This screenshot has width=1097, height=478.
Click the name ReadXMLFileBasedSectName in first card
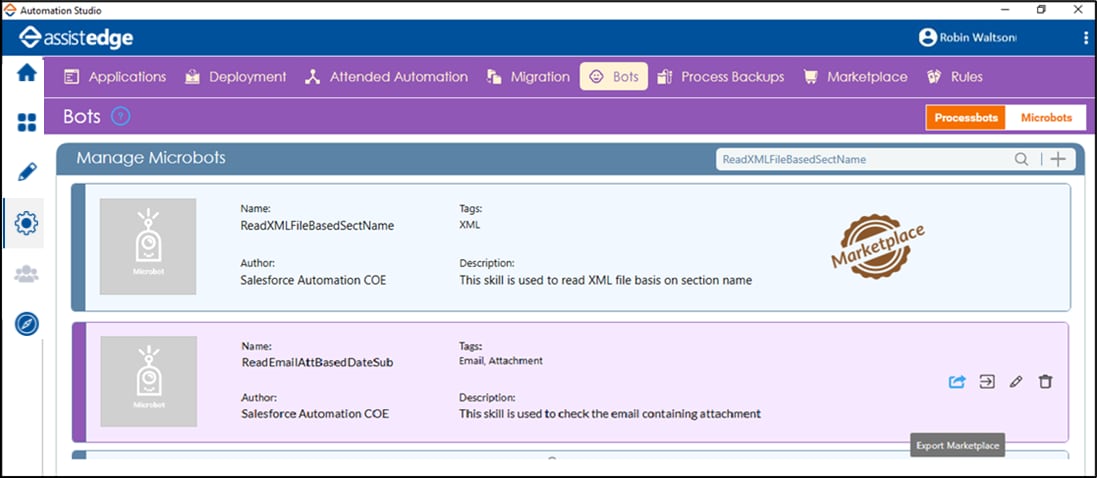tap(317, 226)
